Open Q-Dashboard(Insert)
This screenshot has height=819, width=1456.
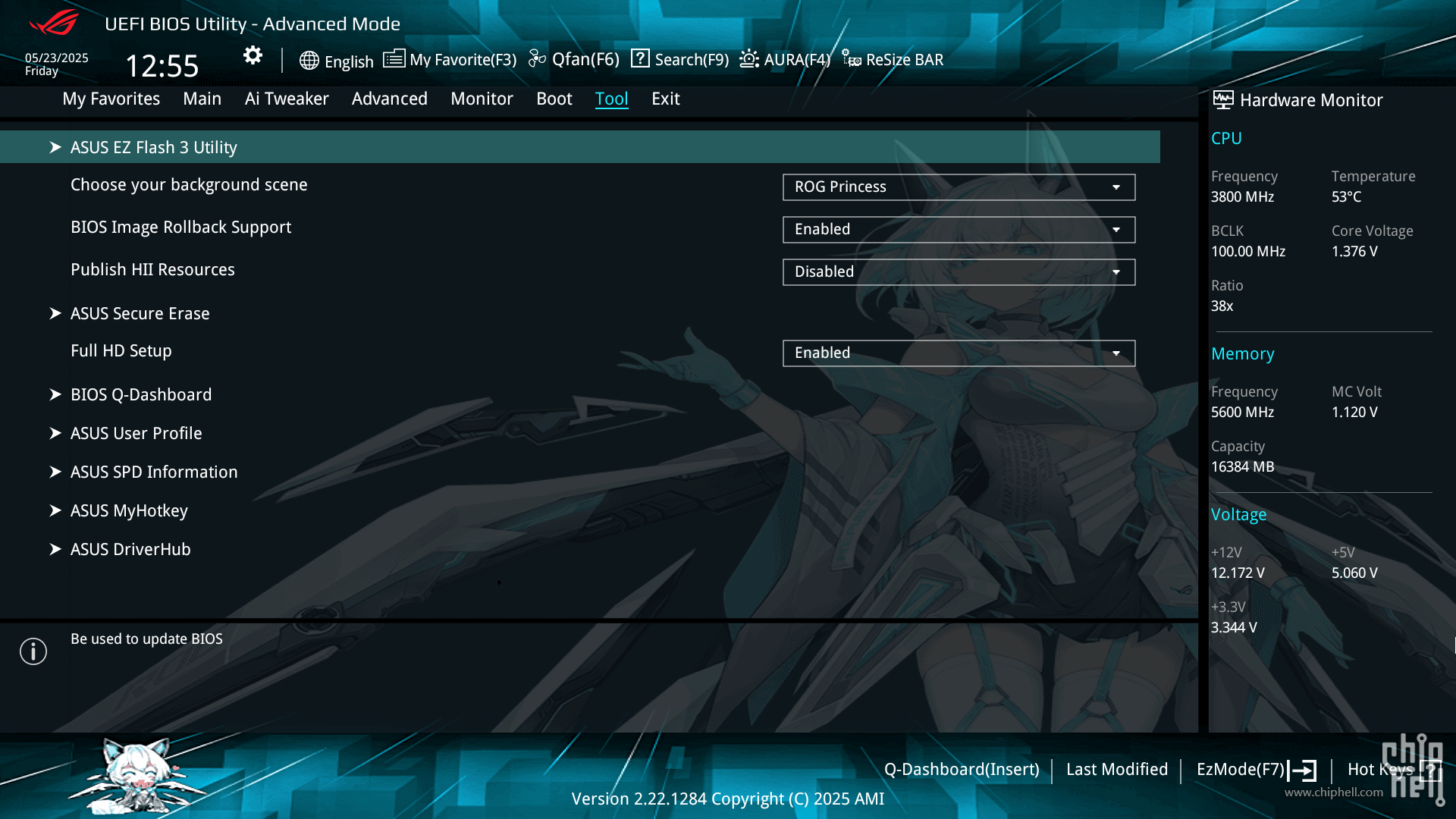click(x=962, y=769)
